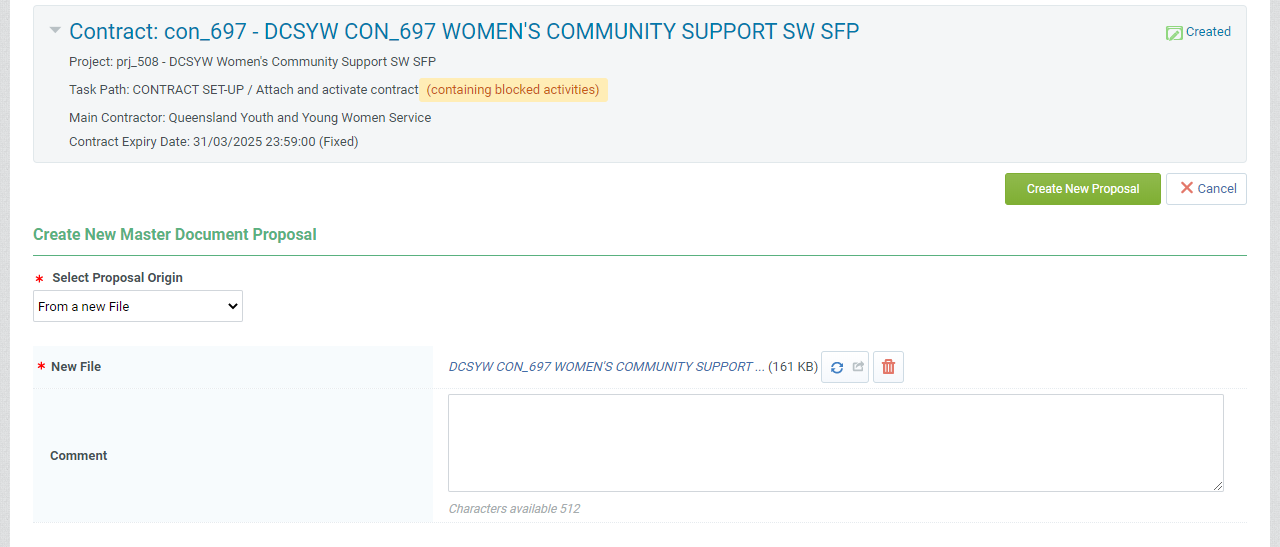
Task: Click the Create New Master Document Proposal heading
Action: coord(175,235)
